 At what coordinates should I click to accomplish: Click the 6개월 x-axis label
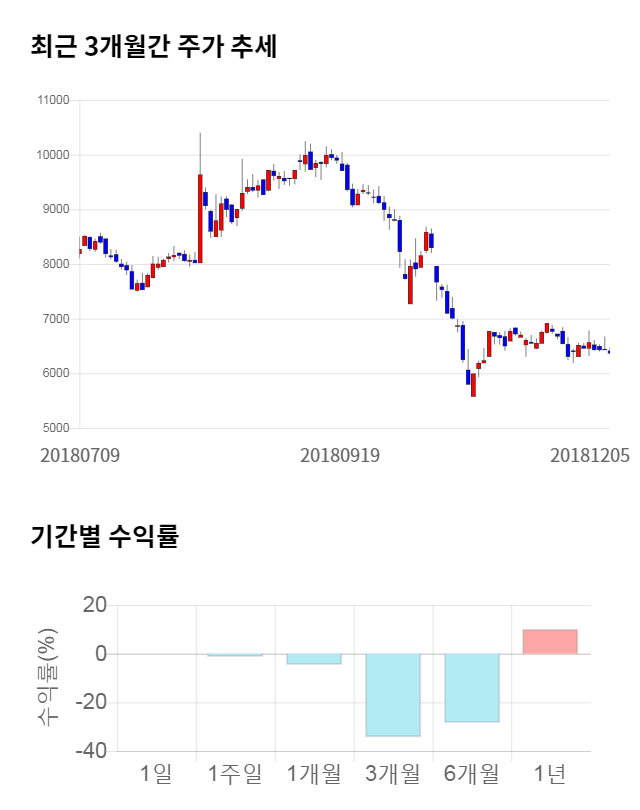(x=471, y=773)
